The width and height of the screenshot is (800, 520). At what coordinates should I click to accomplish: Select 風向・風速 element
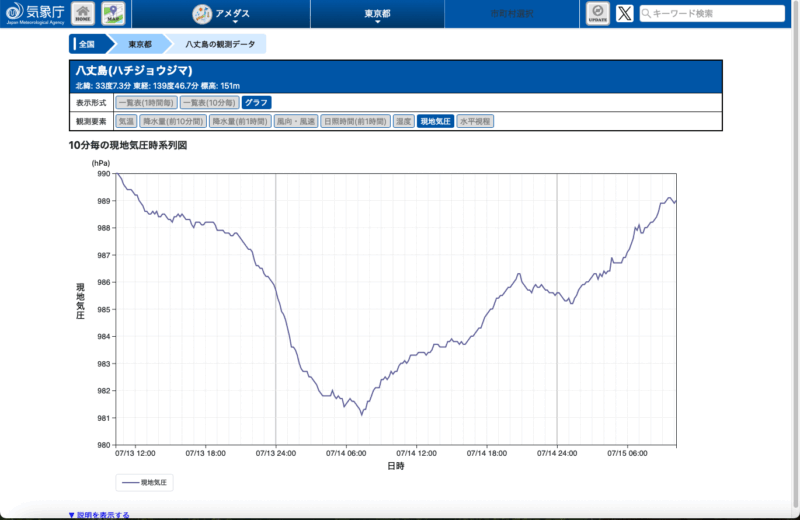[x=296, y=121]
